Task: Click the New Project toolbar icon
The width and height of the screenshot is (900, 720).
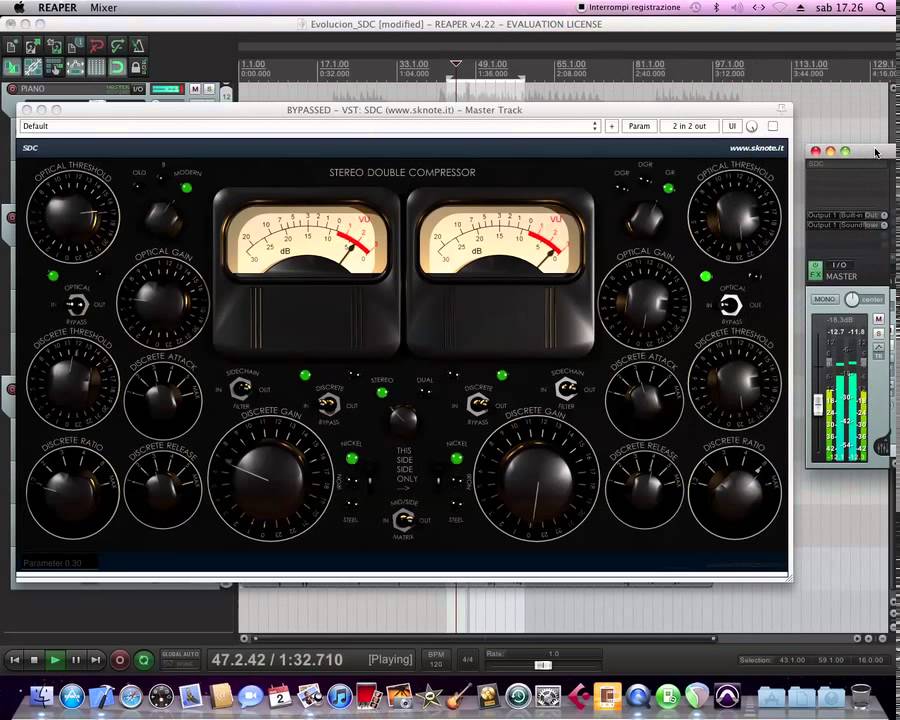Action: 12,46
